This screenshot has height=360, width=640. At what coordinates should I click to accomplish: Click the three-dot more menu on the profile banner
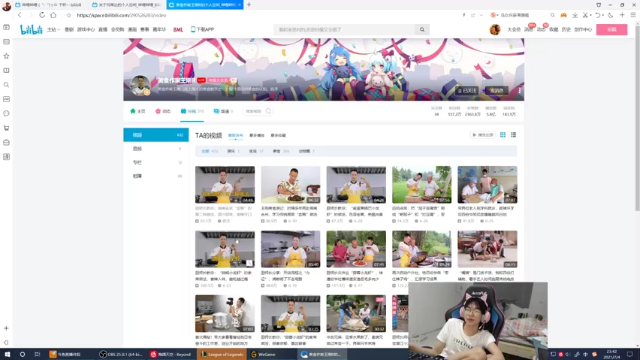click(x=519, y=91)
